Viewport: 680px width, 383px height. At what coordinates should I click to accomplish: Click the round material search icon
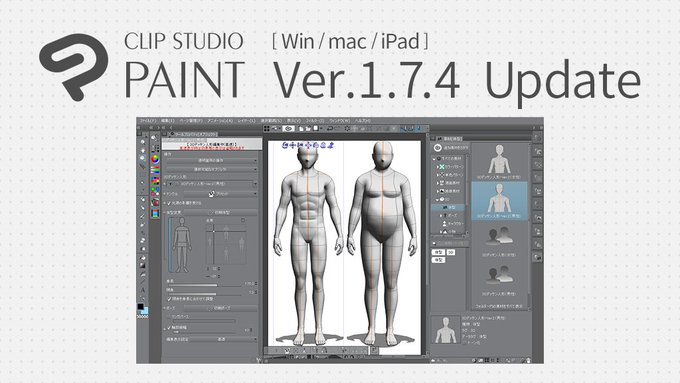[x=438, y=148]
